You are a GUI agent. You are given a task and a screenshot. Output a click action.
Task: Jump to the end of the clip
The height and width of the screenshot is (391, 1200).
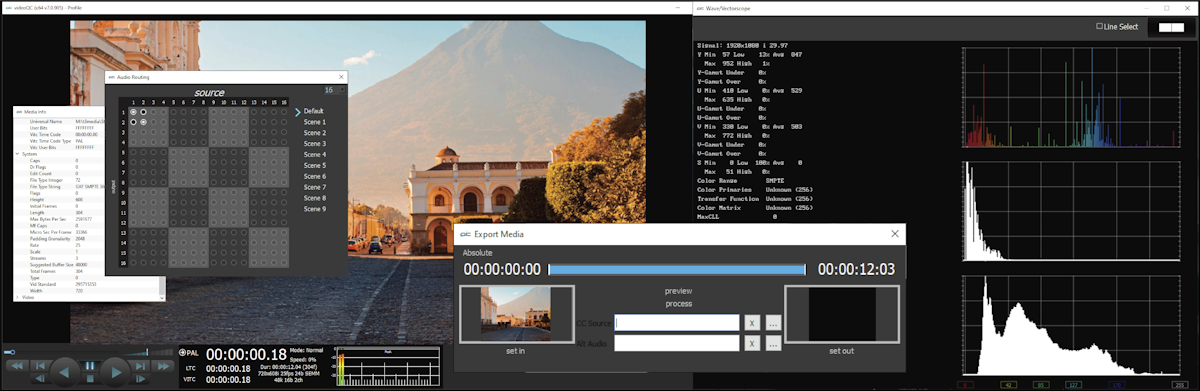pyautogui.click(x=140, y=366)
